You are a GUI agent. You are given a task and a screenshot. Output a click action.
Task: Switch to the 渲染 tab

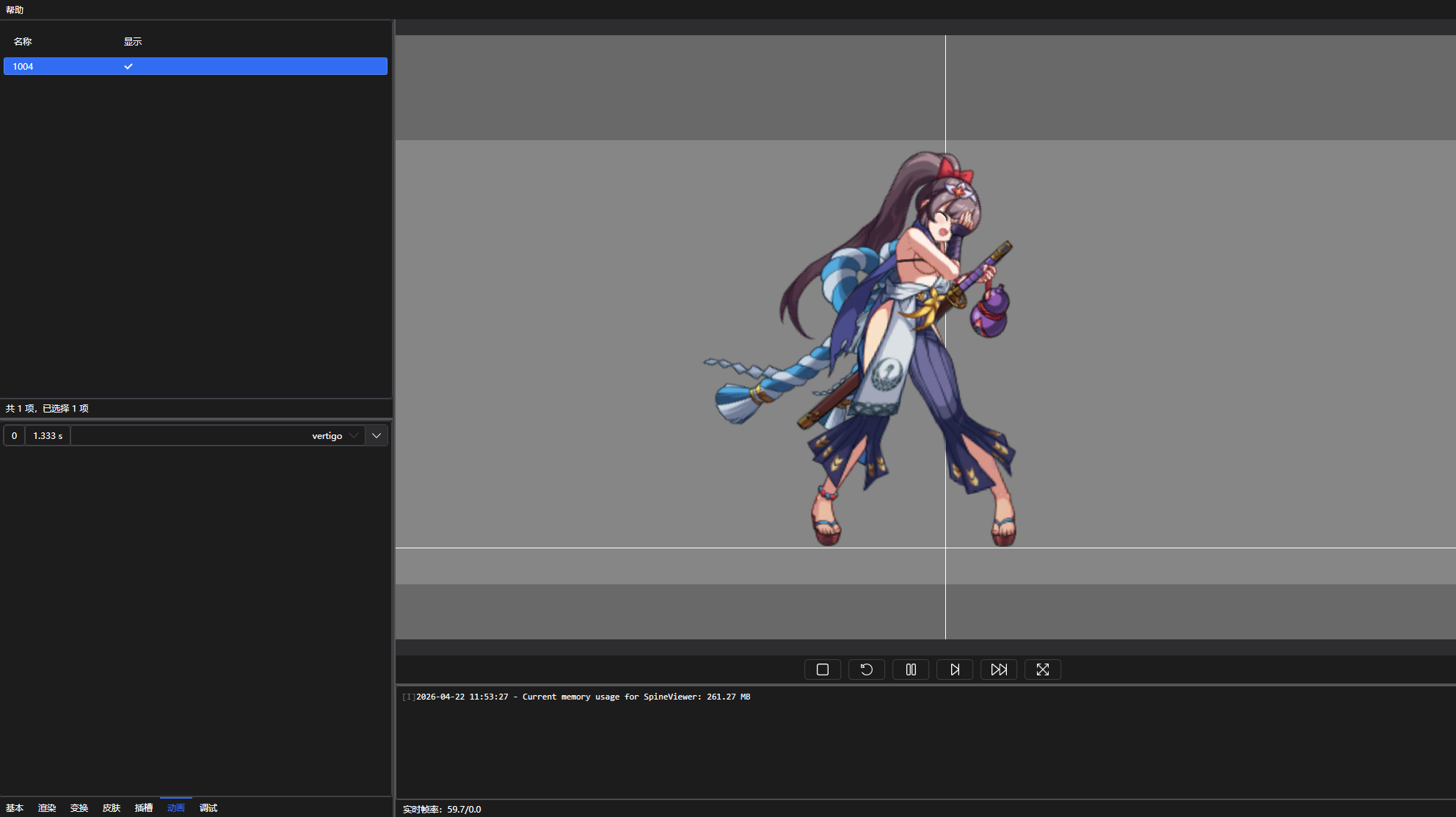coord(47,807)
